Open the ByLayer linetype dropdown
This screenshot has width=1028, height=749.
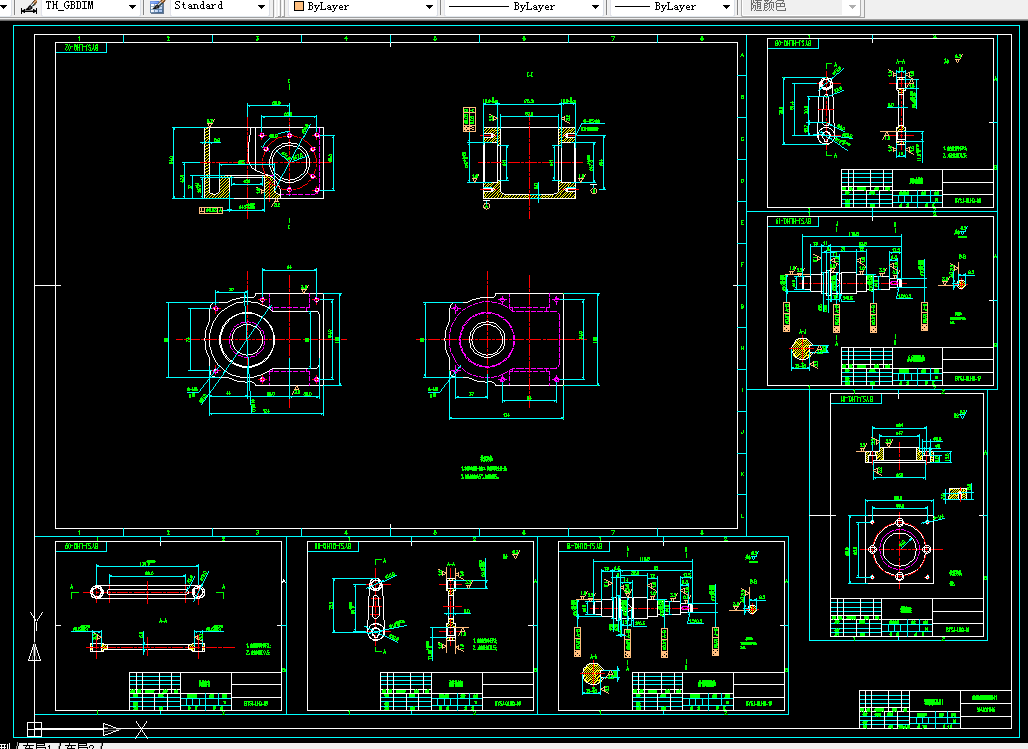pos(595,7)
